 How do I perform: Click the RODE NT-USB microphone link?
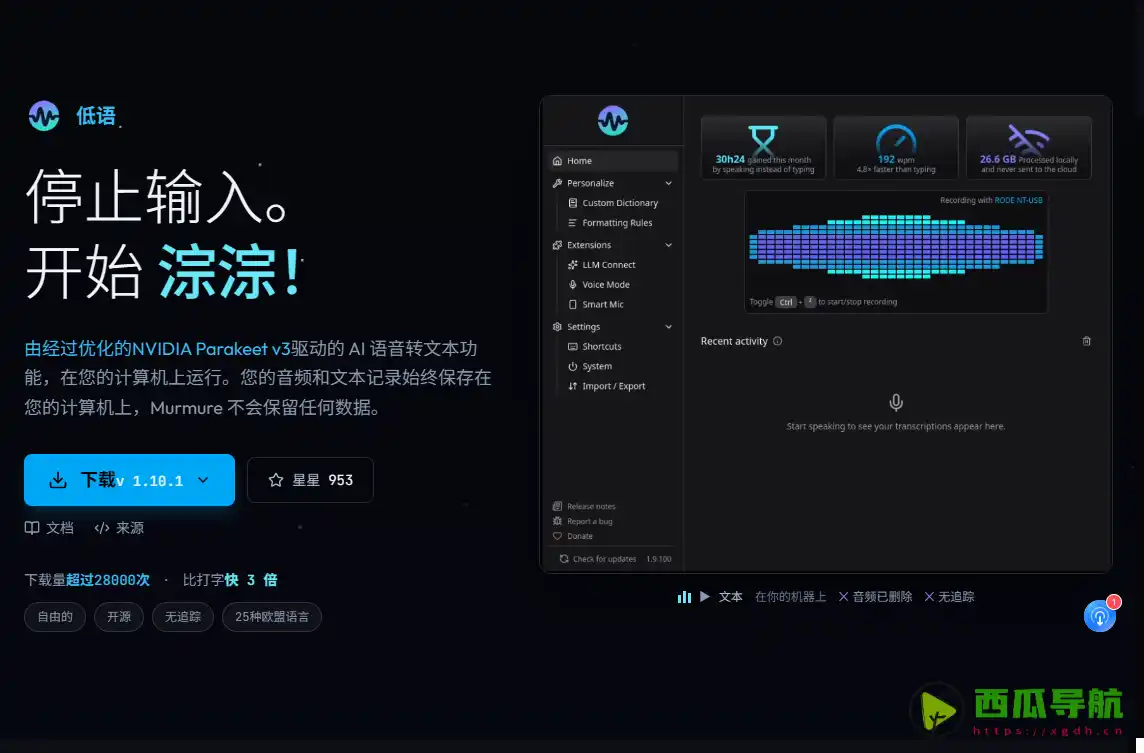click(x=1019, y=200)
